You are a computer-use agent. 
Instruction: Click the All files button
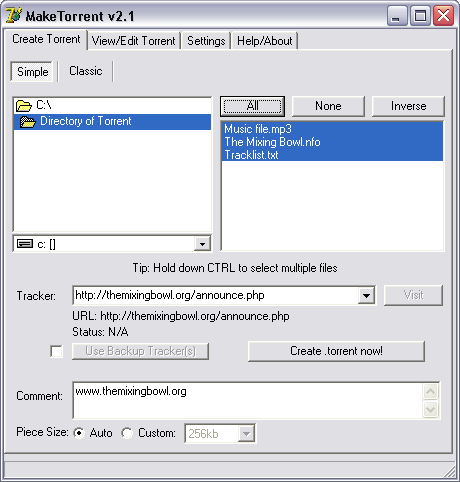252,106
